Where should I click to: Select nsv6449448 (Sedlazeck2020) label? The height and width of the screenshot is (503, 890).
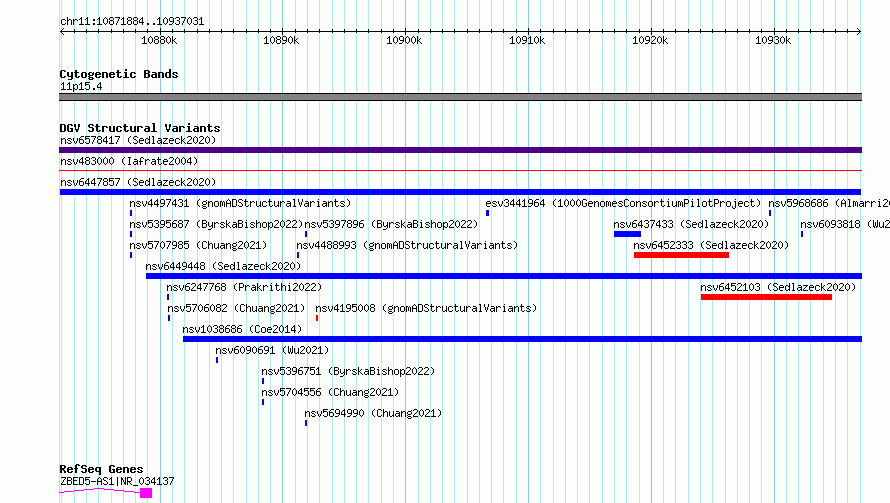click(x=223, y=266)
